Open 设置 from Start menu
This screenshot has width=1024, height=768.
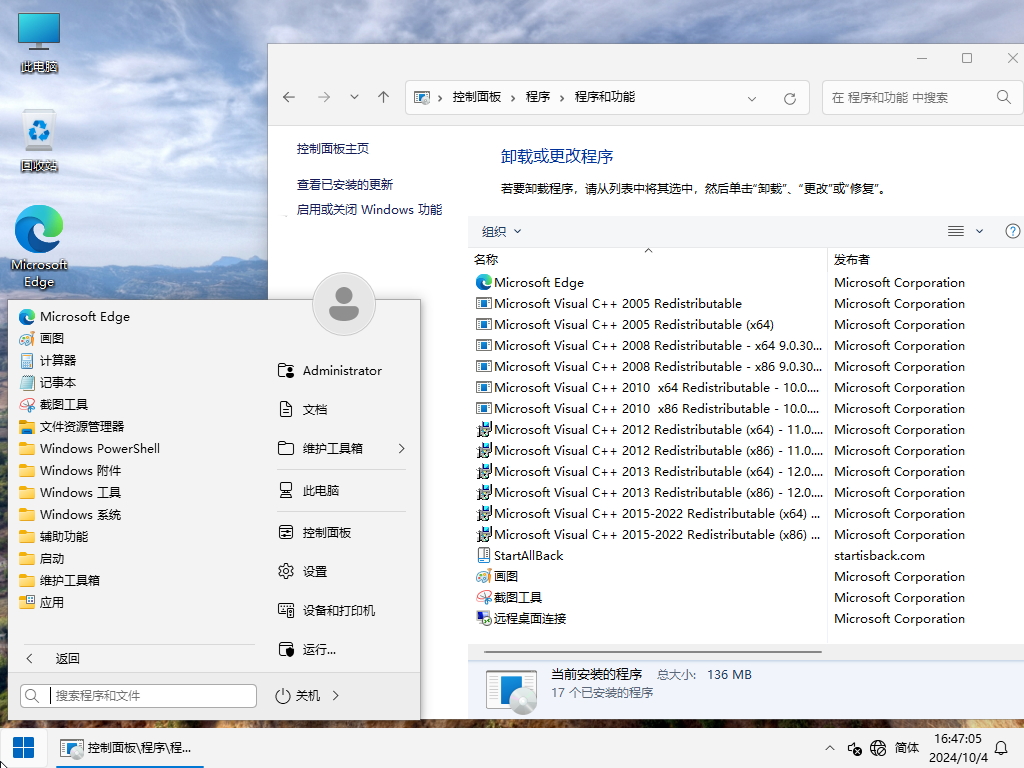(x=302, y=571)
